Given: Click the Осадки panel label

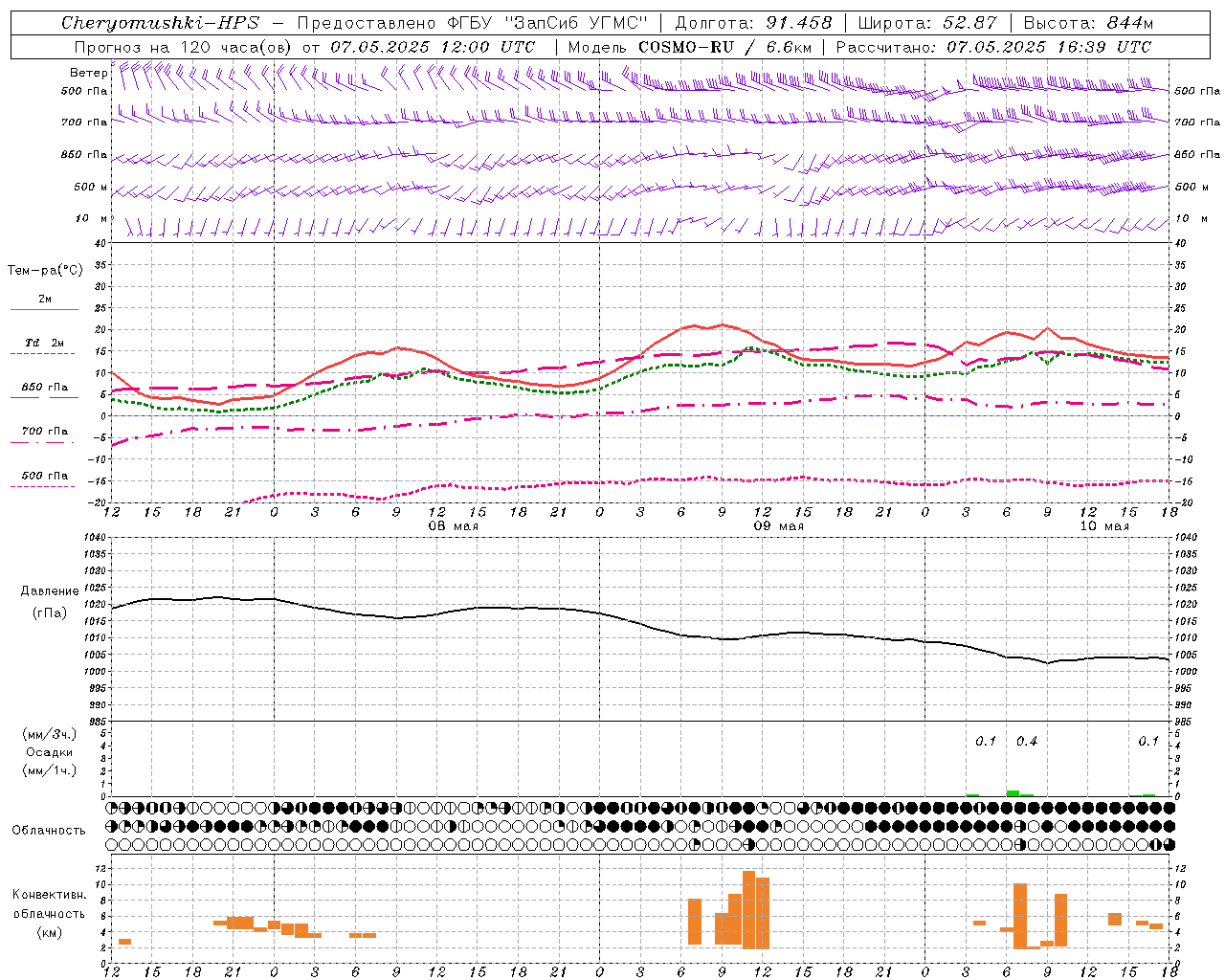Looking at the screenshot, I should [x=50, y=752].
